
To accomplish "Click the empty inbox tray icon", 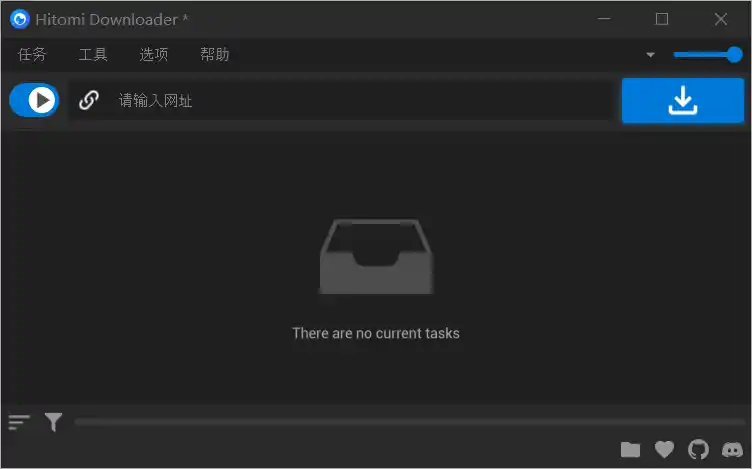I will pos(376,257).
